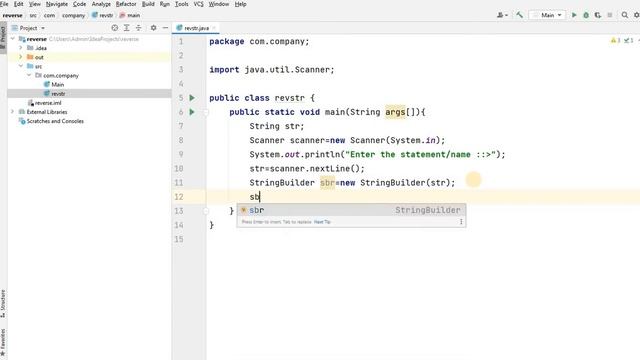Open the Project tool window side tab
Screen dimensions: 640x360
[3, 38]
